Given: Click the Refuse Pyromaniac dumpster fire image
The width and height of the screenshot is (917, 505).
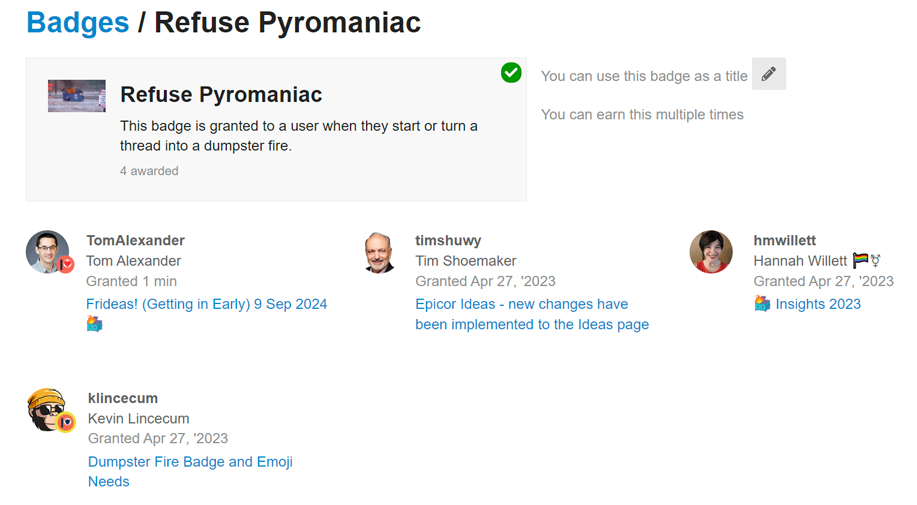Looking at the screenshot, I should 77,96.
